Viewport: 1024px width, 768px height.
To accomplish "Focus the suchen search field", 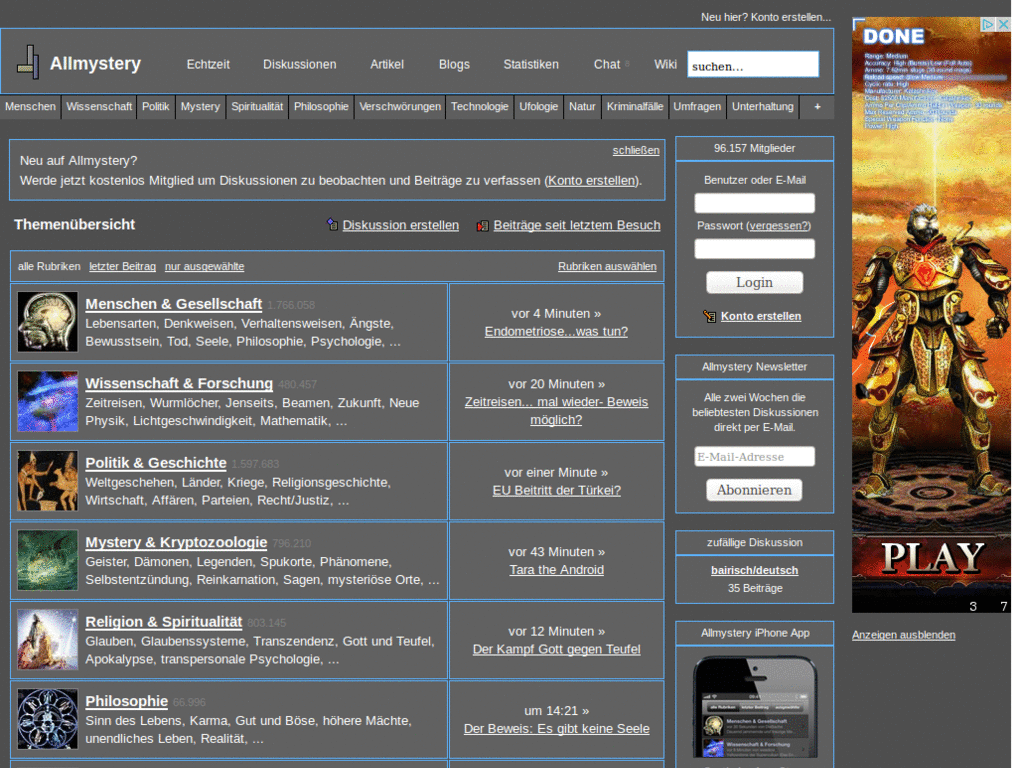I will 752,65.
